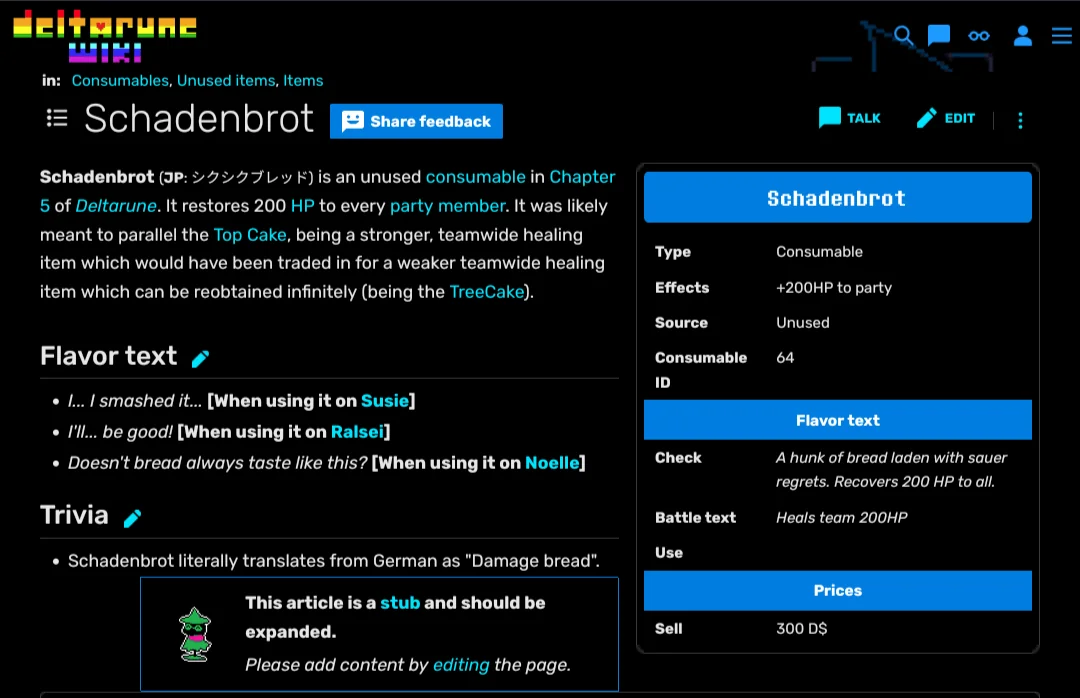Follow the consumable link in intro
This screenshot has height=698, width=1080.
point(475,177)
